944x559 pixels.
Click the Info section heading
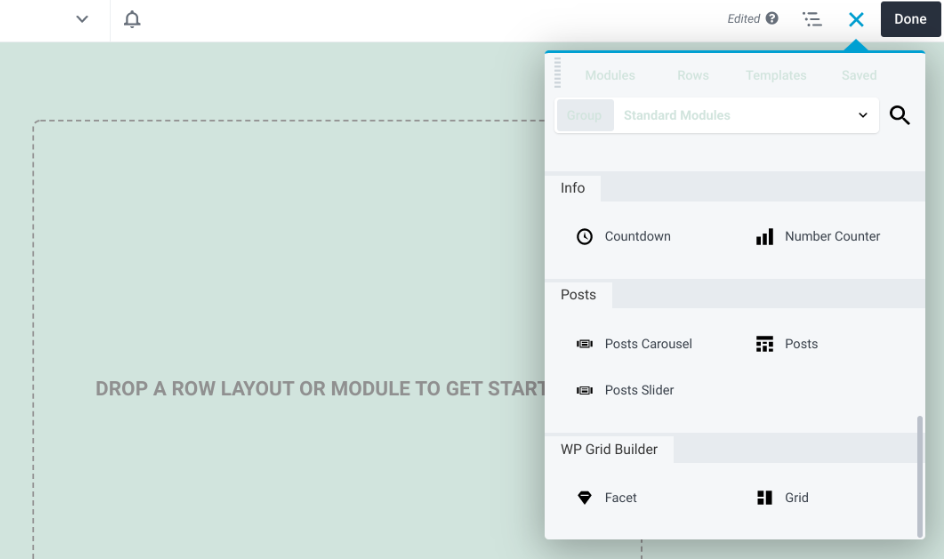click(x=573, y=188)
